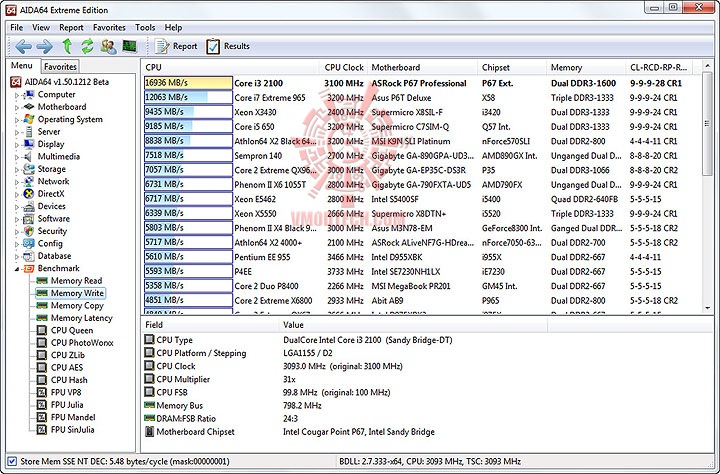Open the Memory Copy benchmark
This screenshot has width=720, height=474.
77,305
